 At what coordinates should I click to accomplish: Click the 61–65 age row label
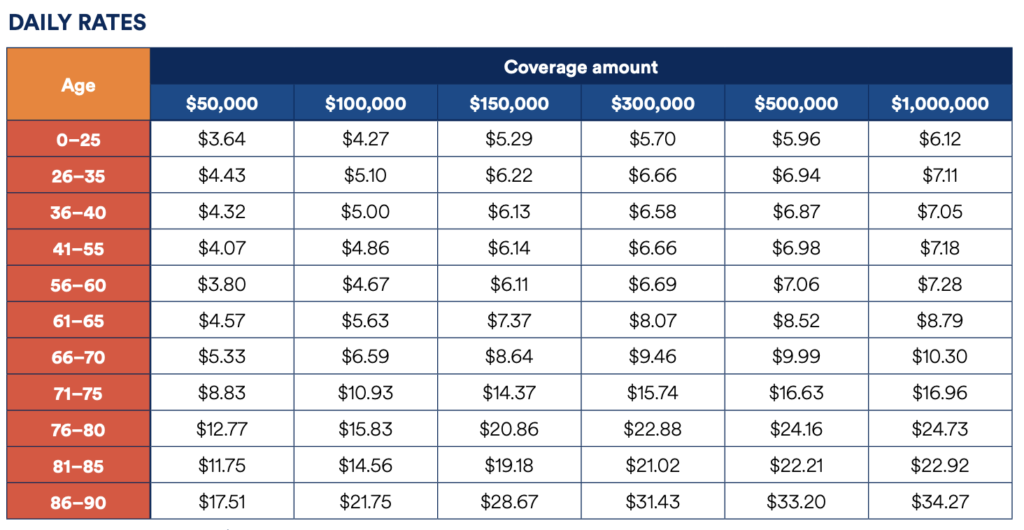tap(78, 320)
